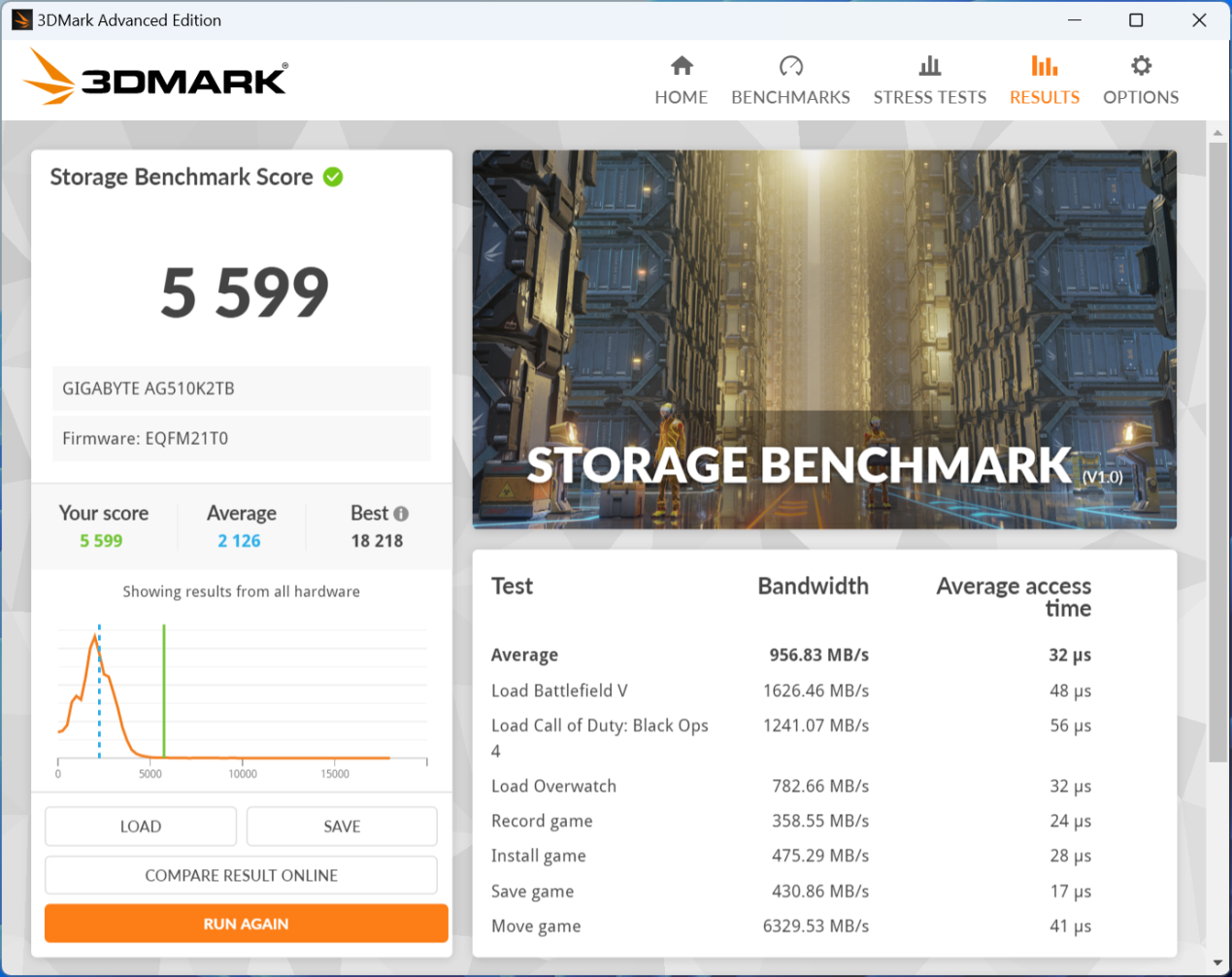Viewport: 1232px width, 977px height.
Task: Click the orange RUN AGAIN button
Action: click(x=246, y=924)
